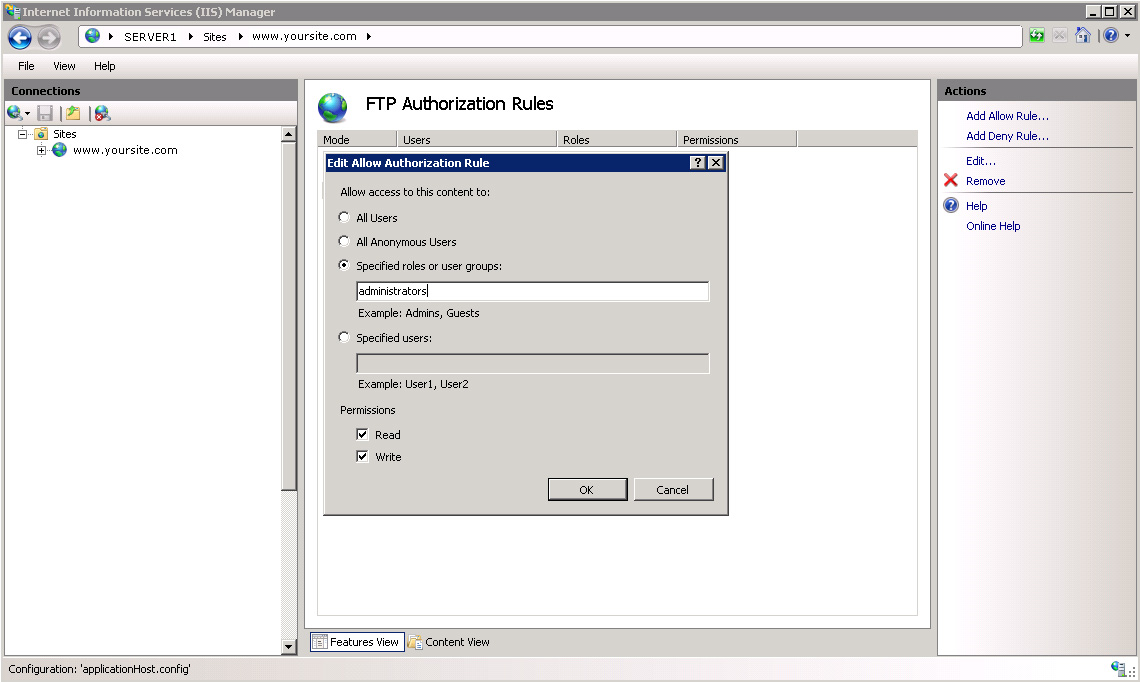Click the Connections pane vertical scrollbar thumb

289,316
